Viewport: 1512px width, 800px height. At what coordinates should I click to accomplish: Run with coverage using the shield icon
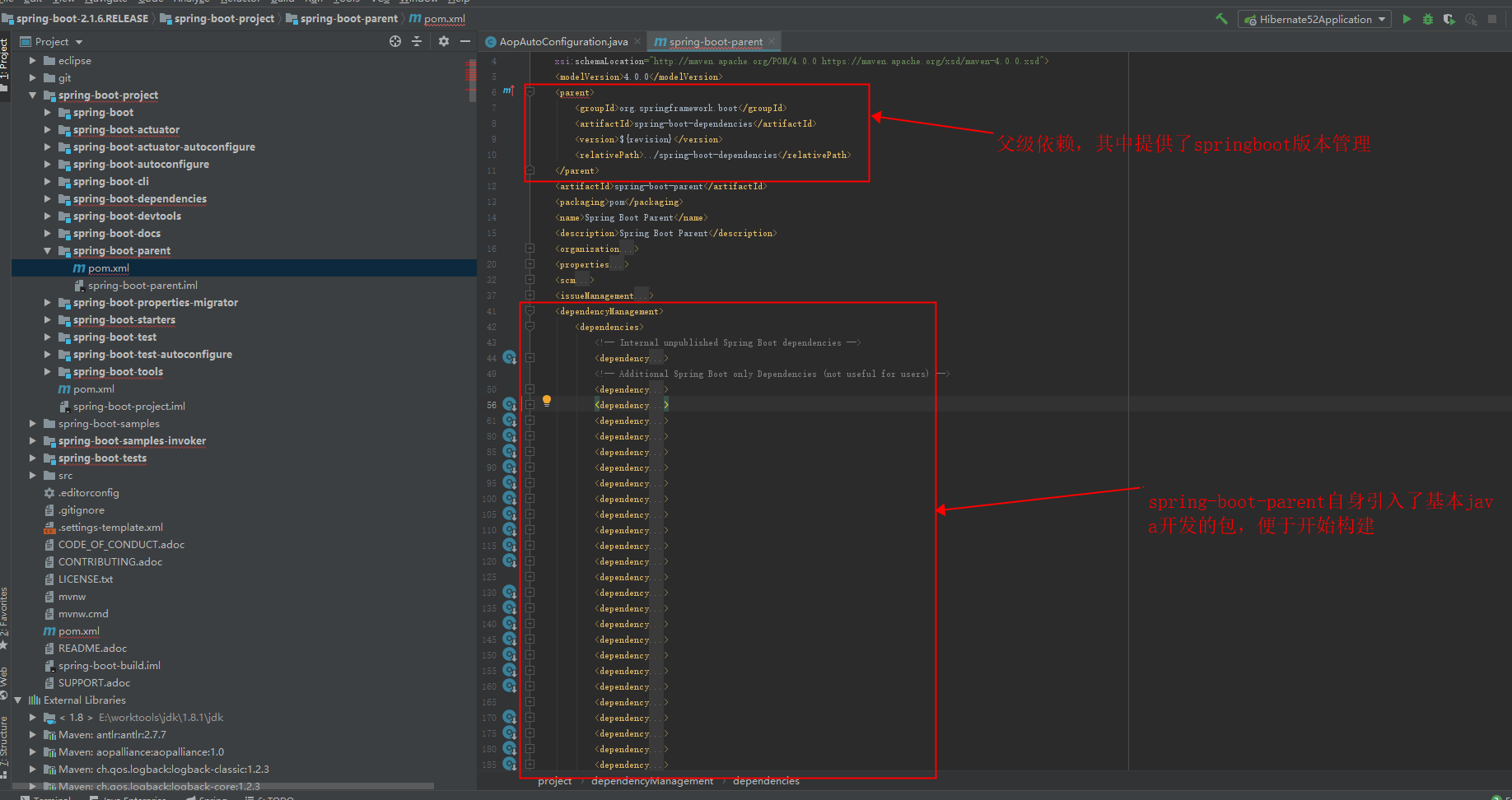pyautogui.click(x=1449, y=19)
